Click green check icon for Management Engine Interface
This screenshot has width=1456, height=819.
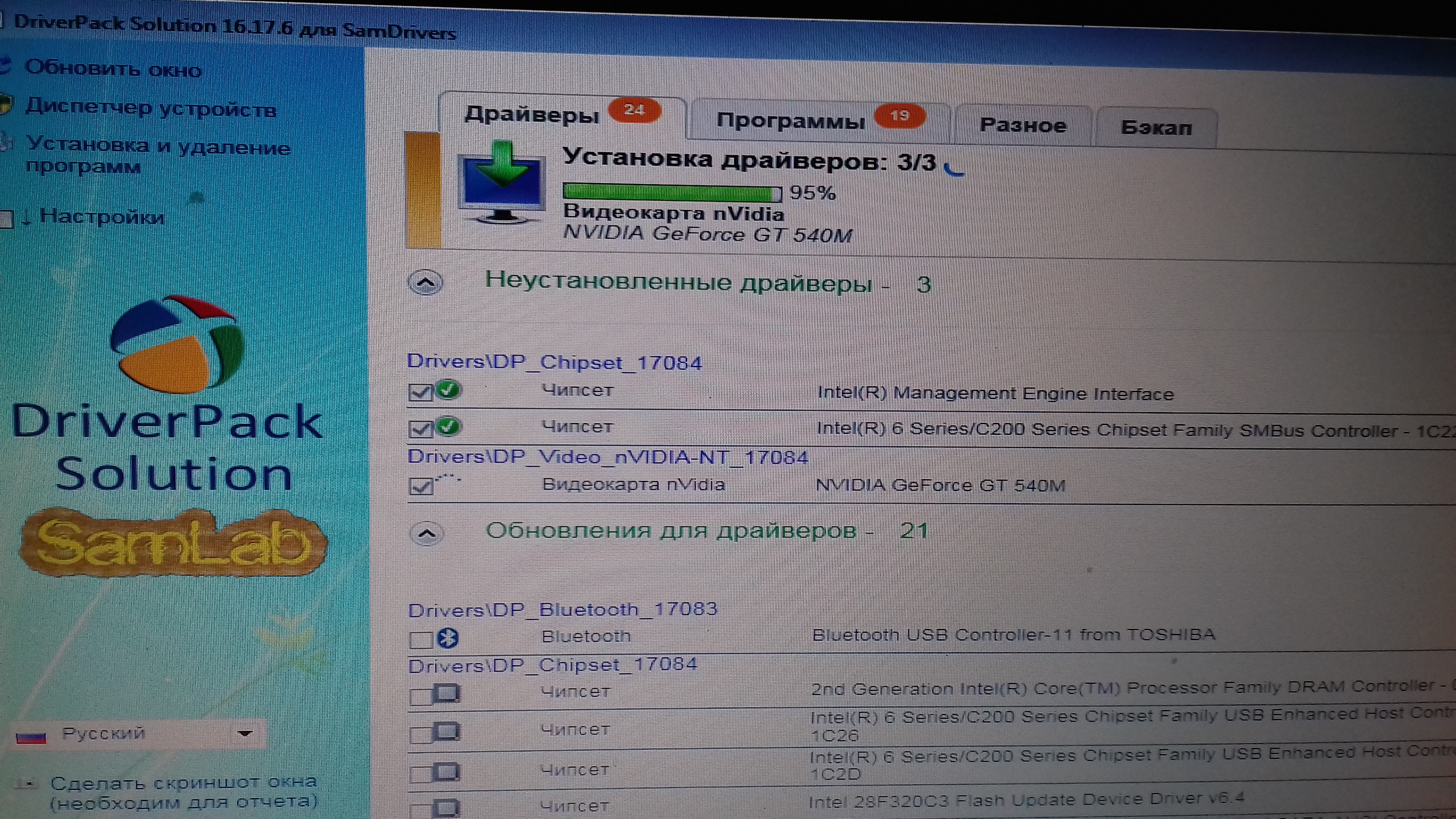(x=448, y=389)
